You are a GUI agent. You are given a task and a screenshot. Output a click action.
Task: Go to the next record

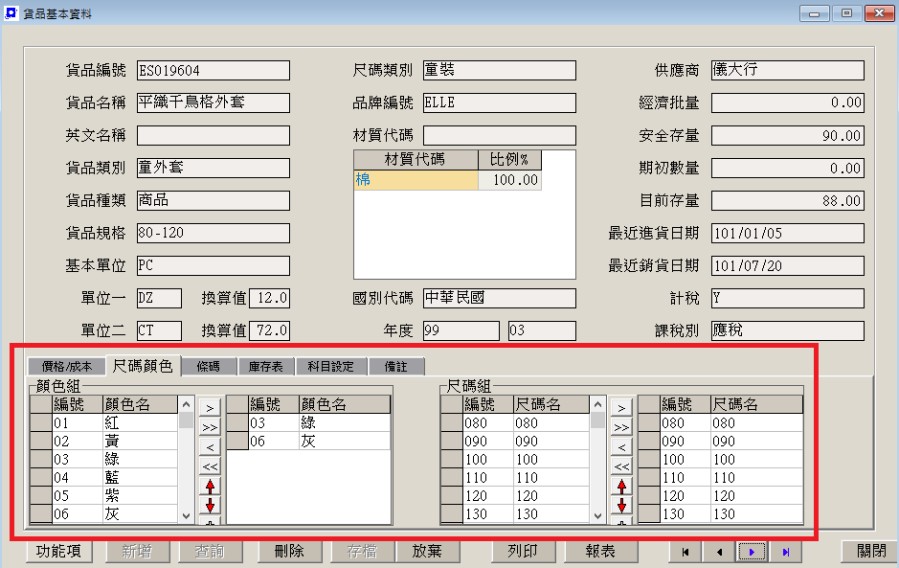752,552
